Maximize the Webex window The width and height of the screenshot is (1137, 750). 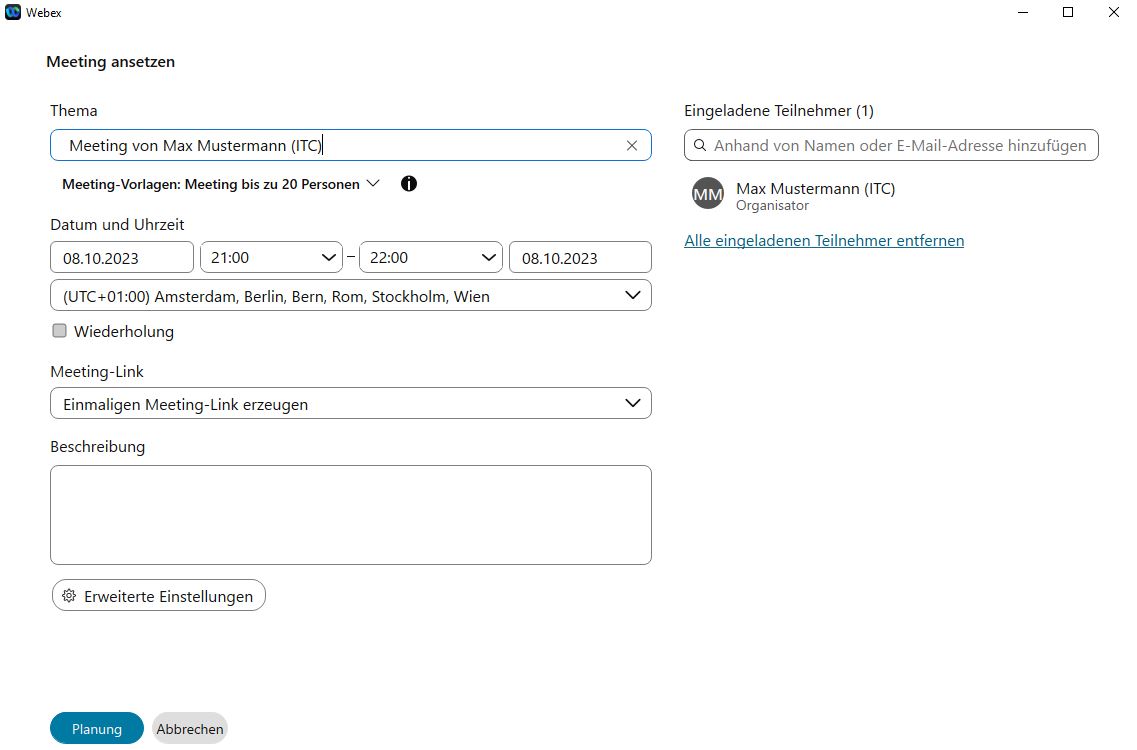[x=1068, y=12]
